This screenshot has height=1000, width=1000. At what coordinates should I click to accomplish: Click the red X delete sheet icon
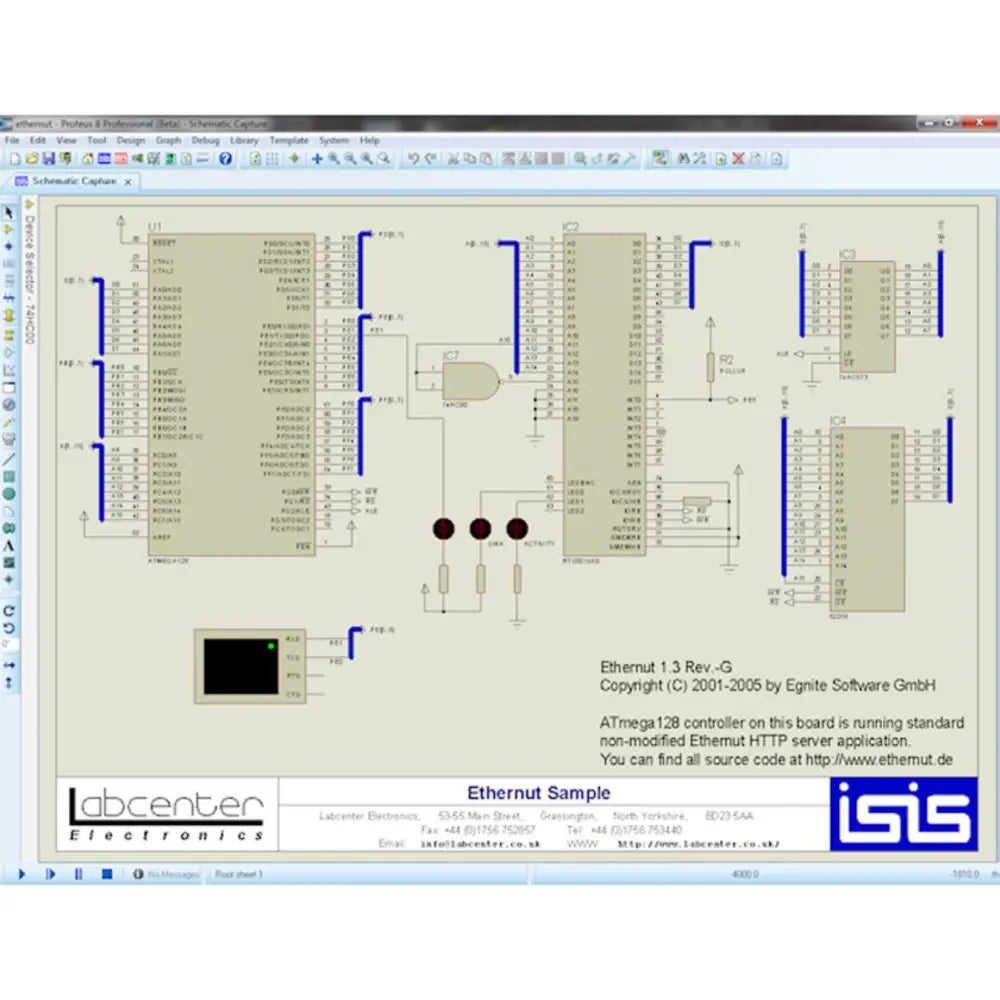click(x=738, y=159)
